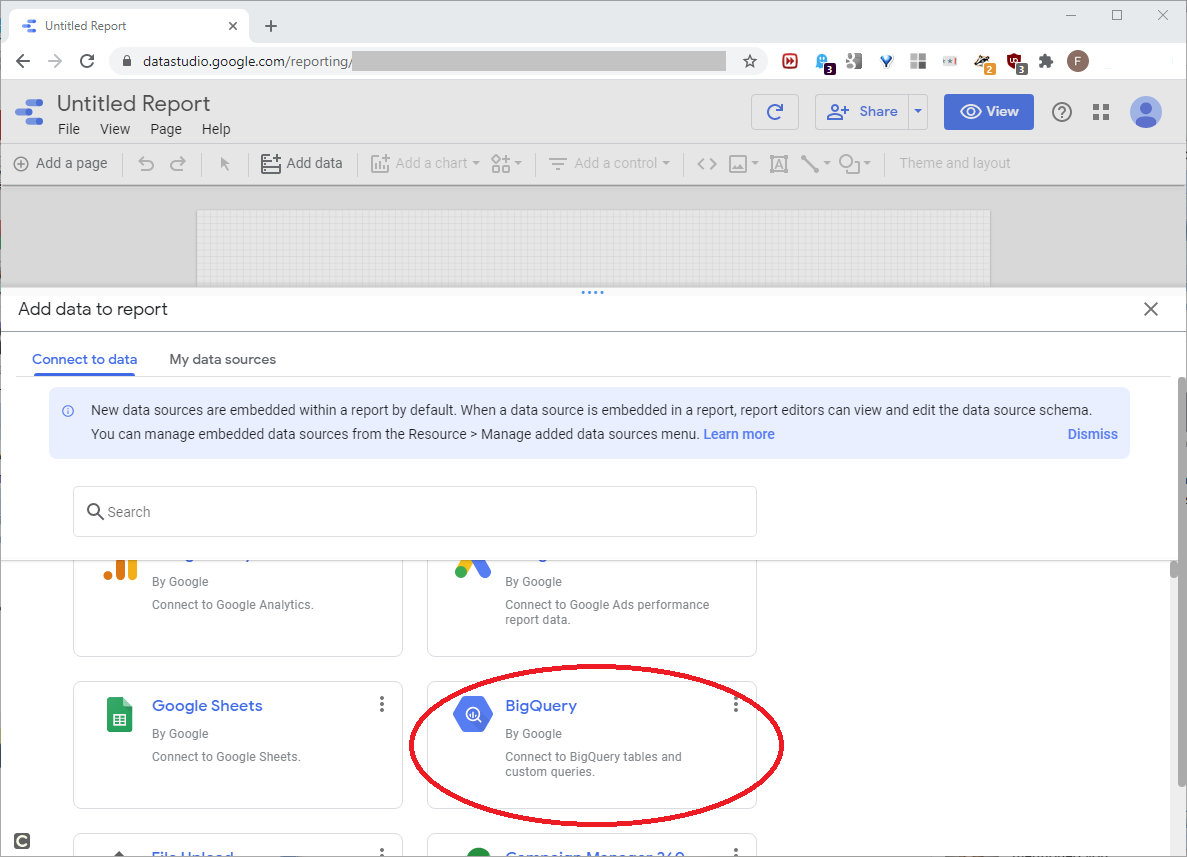Open BigQuery connector options menu
Viewport: 1187px width, 857px height.
736,705
